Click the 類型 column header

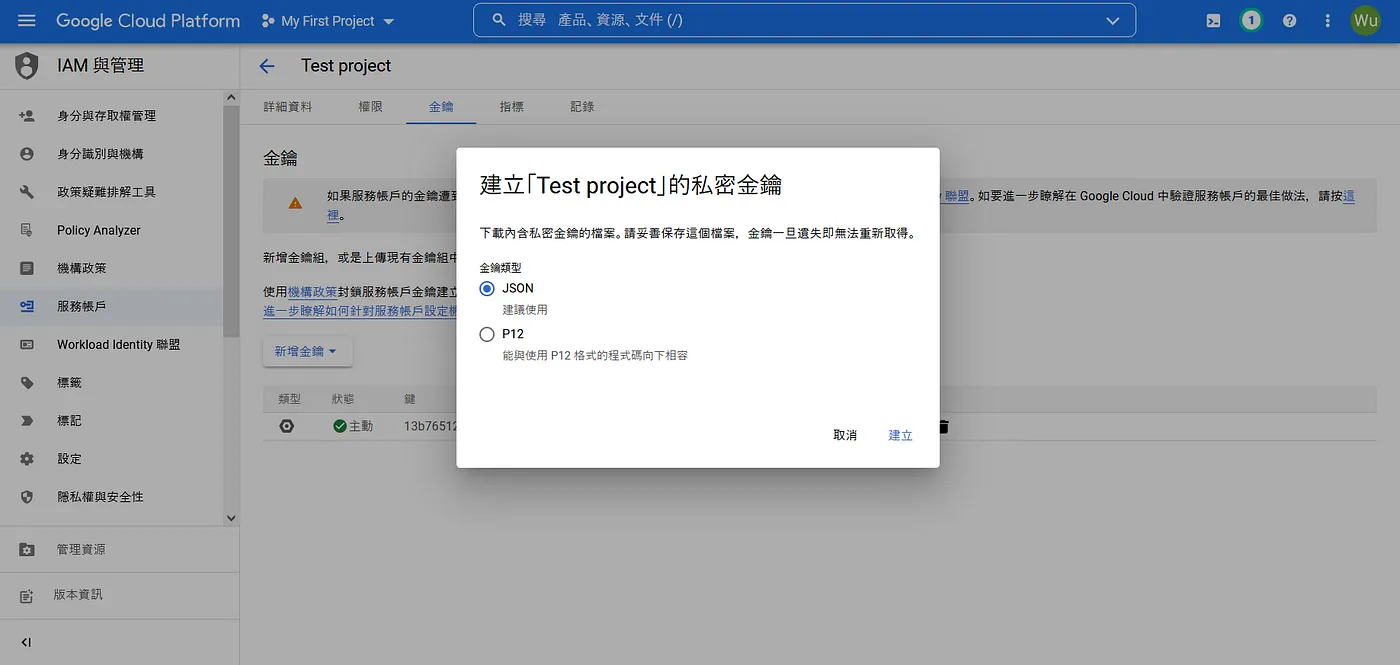[289, 399]
